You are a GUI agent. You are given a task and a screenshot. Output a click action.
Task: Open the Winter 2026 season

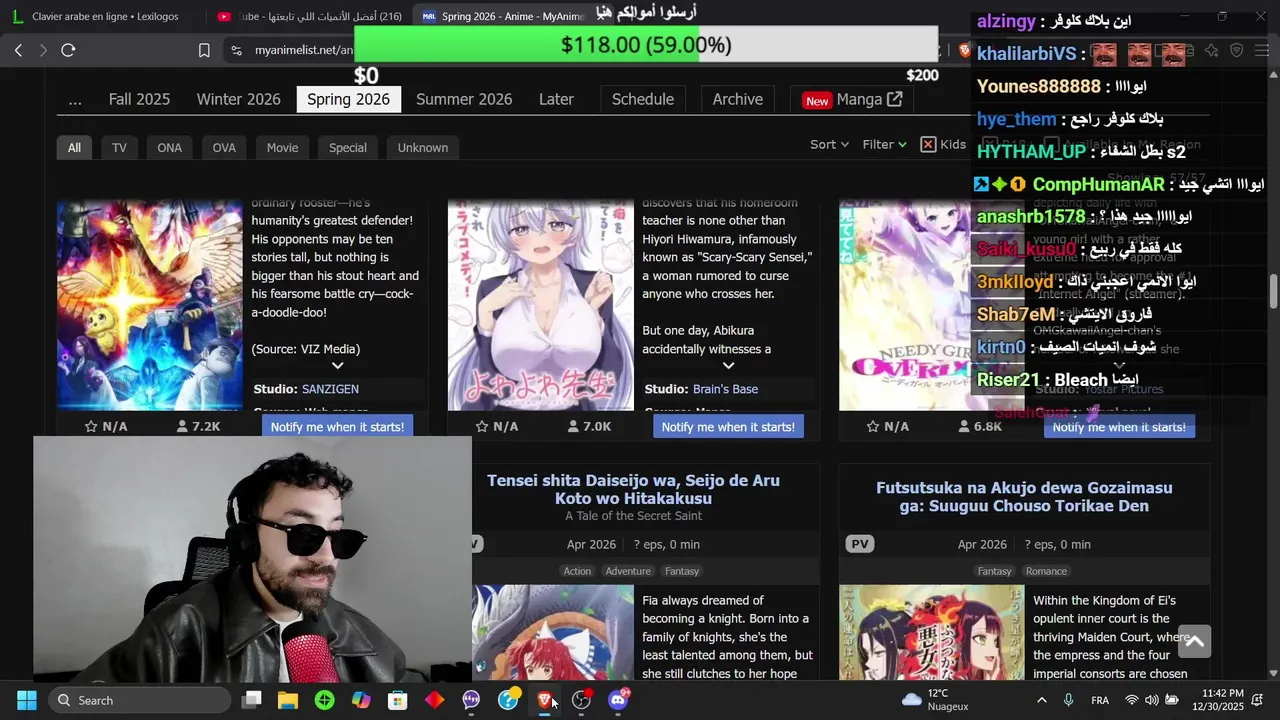[x=238, y=99]
